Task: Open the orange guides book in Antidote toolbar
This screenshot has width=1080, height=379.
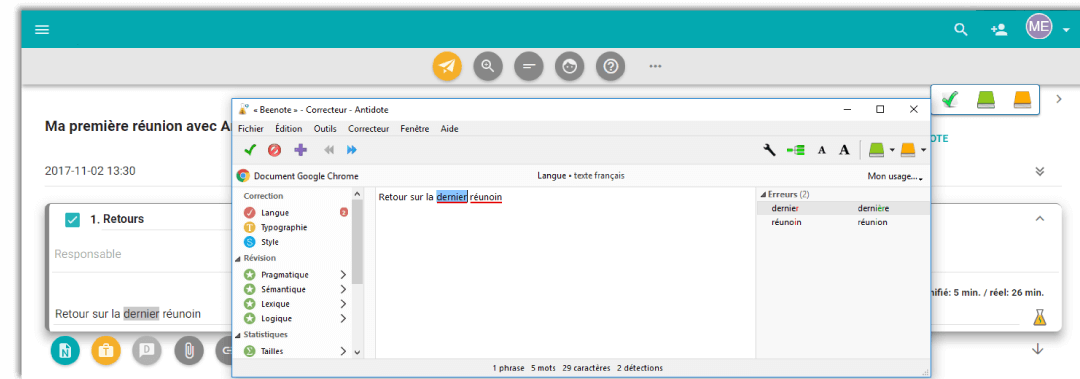Action: pyautogui.click(x=908, y=149)
